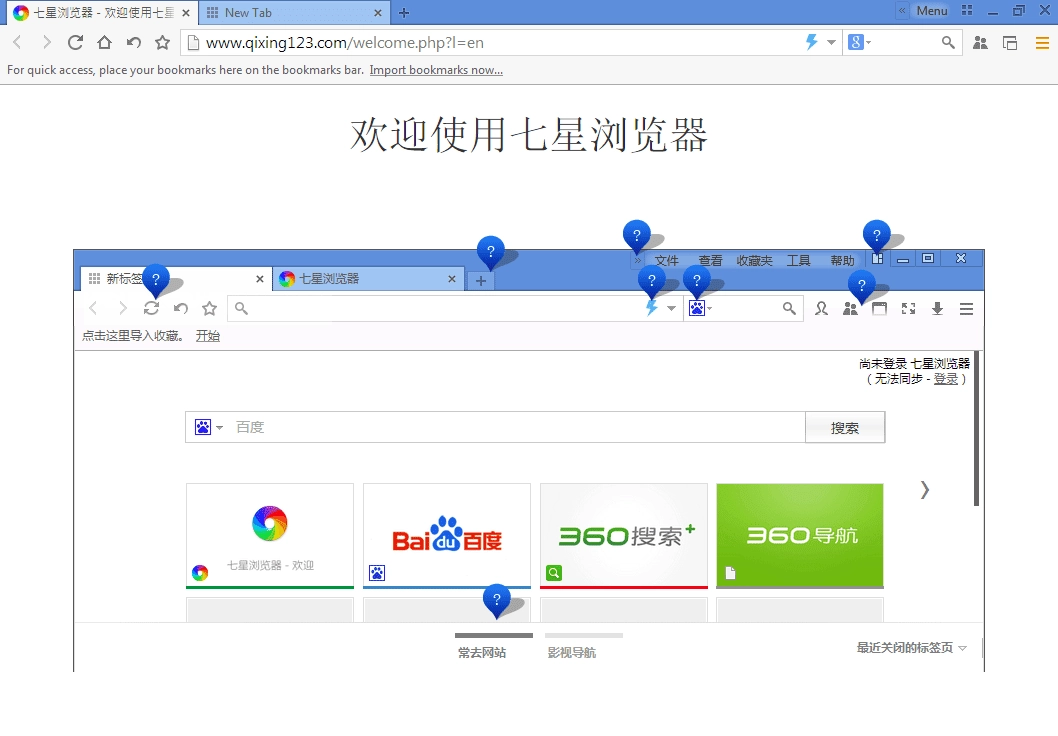Click the double-chevron icon left of Menu
1058x736 pixels.
[x=902, y=10]
